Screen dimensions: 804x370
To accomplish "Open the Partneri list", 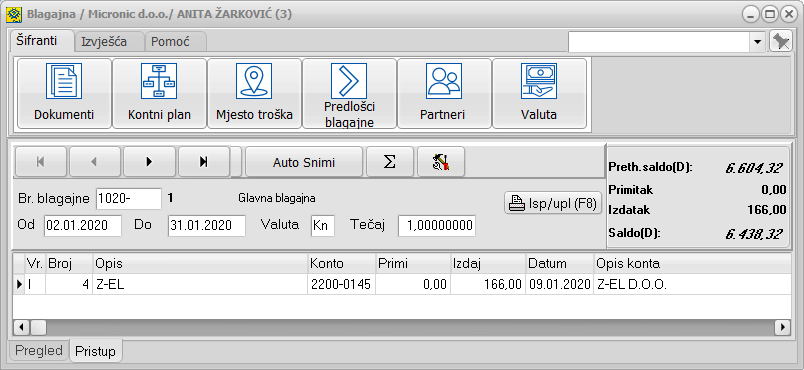I will [x=444, y=93].
